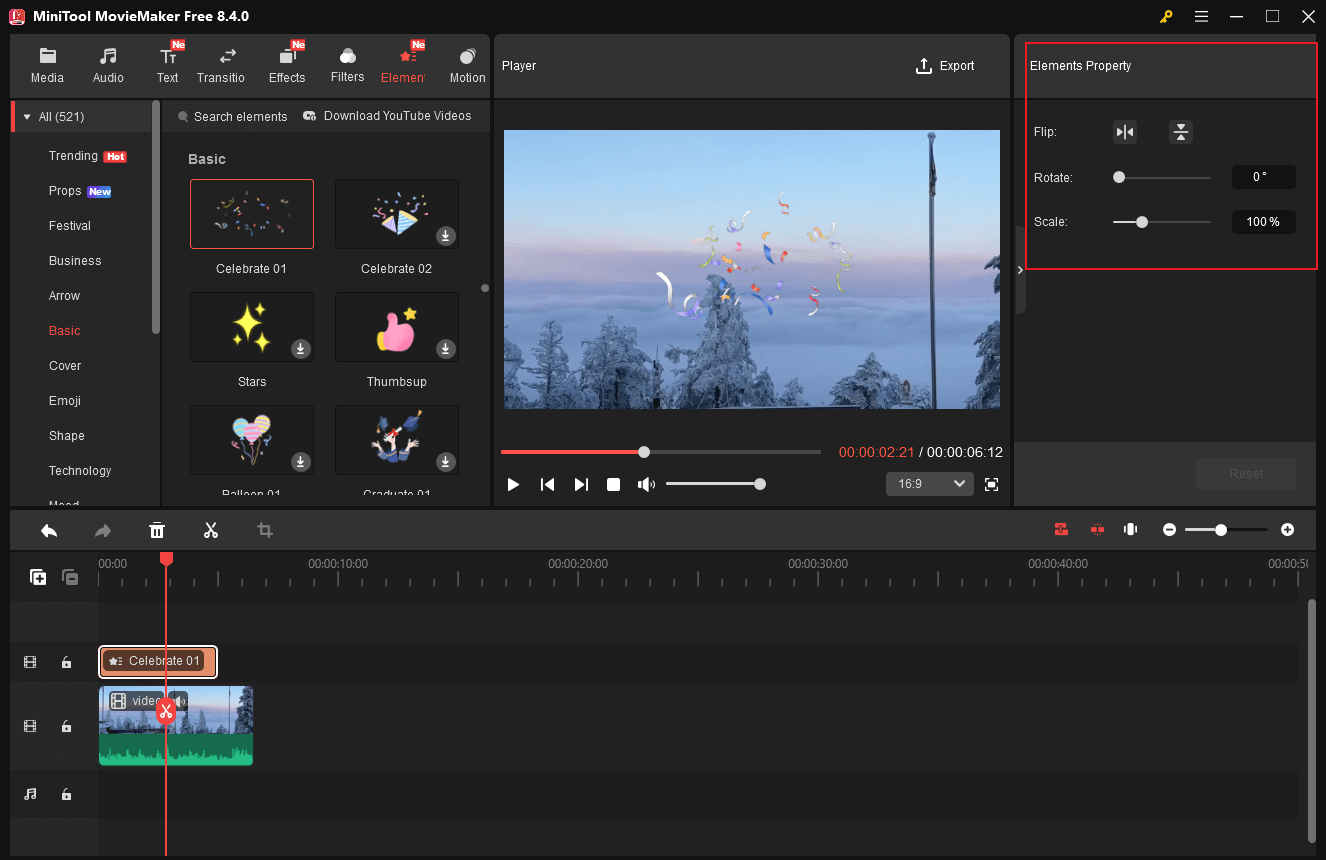The width and height of the screenshot is (1326, 860).
Task: Switch to the Text elements tab
Action: (167, 63)
